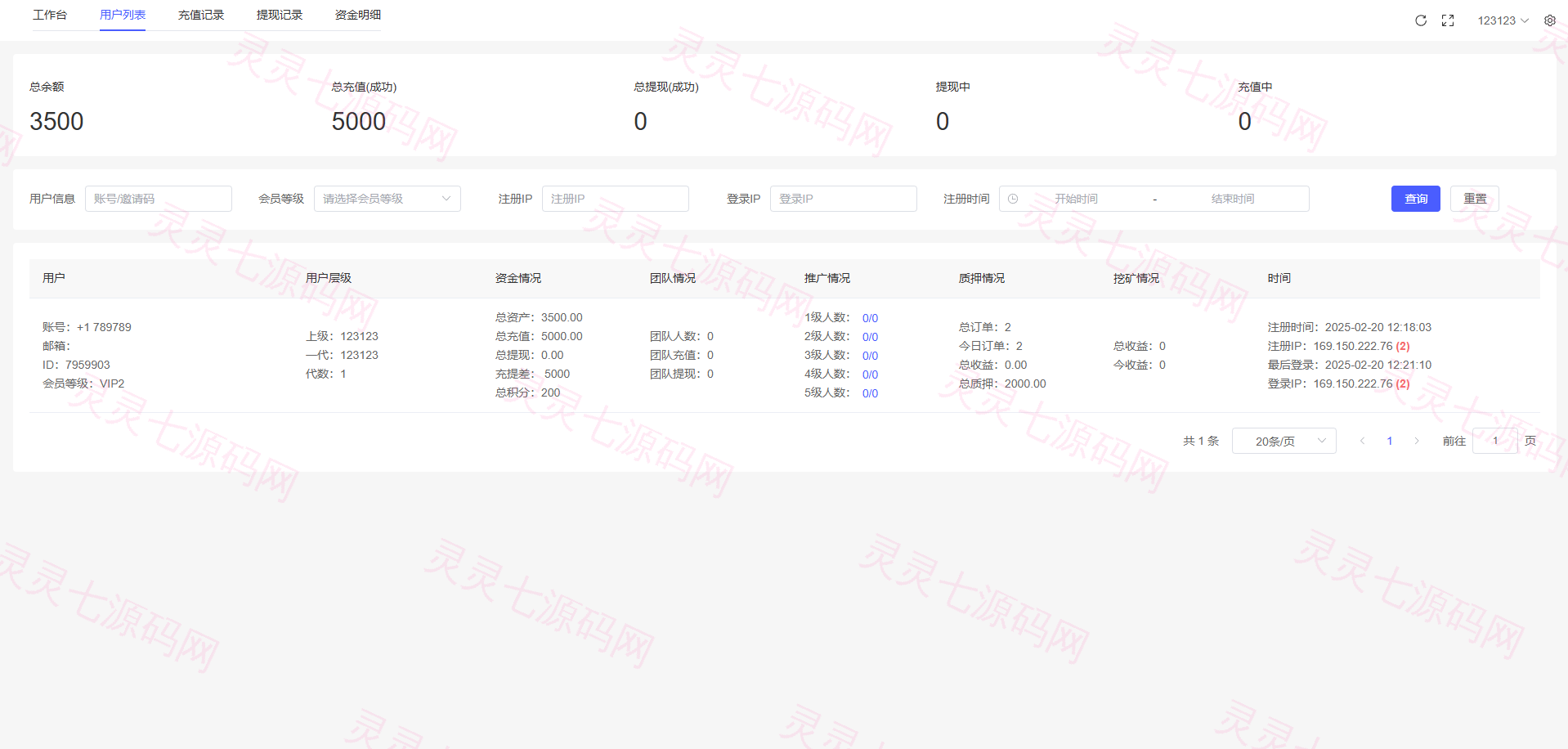Image resolution: width=1568 pixels, height=749 pixels.
Task: Click the 总质押 2000.00 value
Action: point(1025,383)
